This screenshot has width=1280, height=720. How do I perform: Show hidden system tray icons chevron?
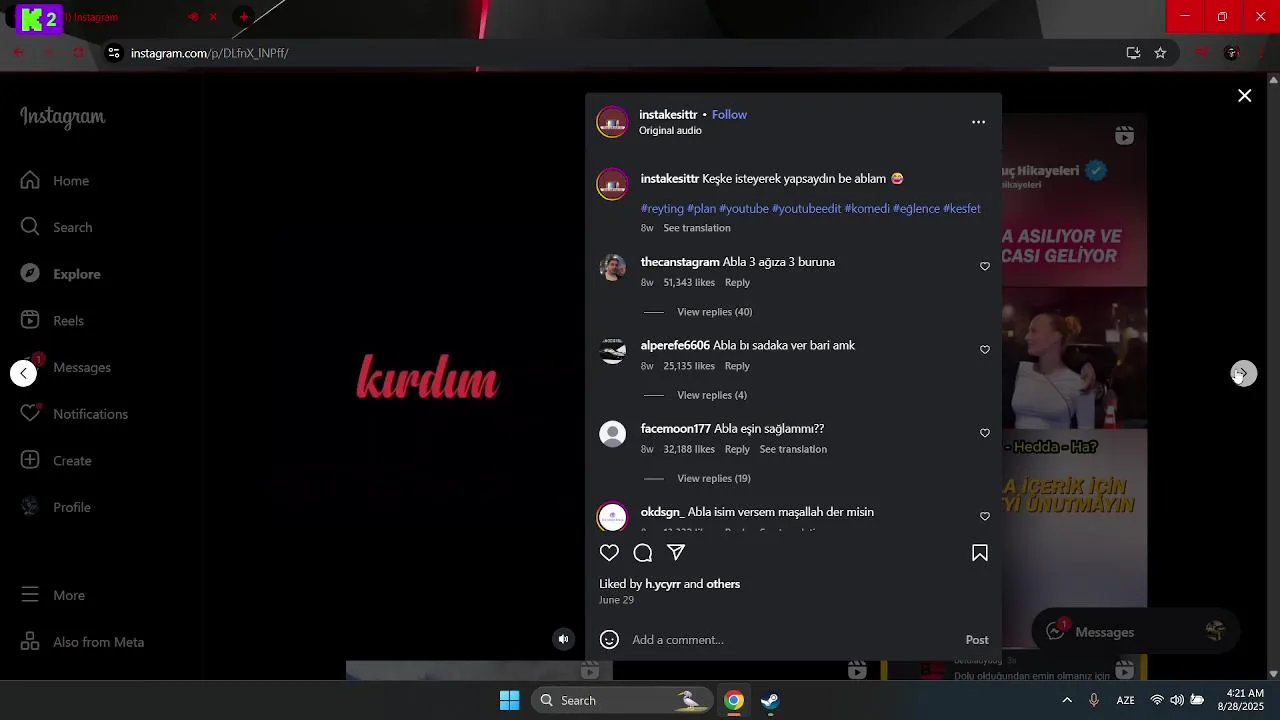1067,700
